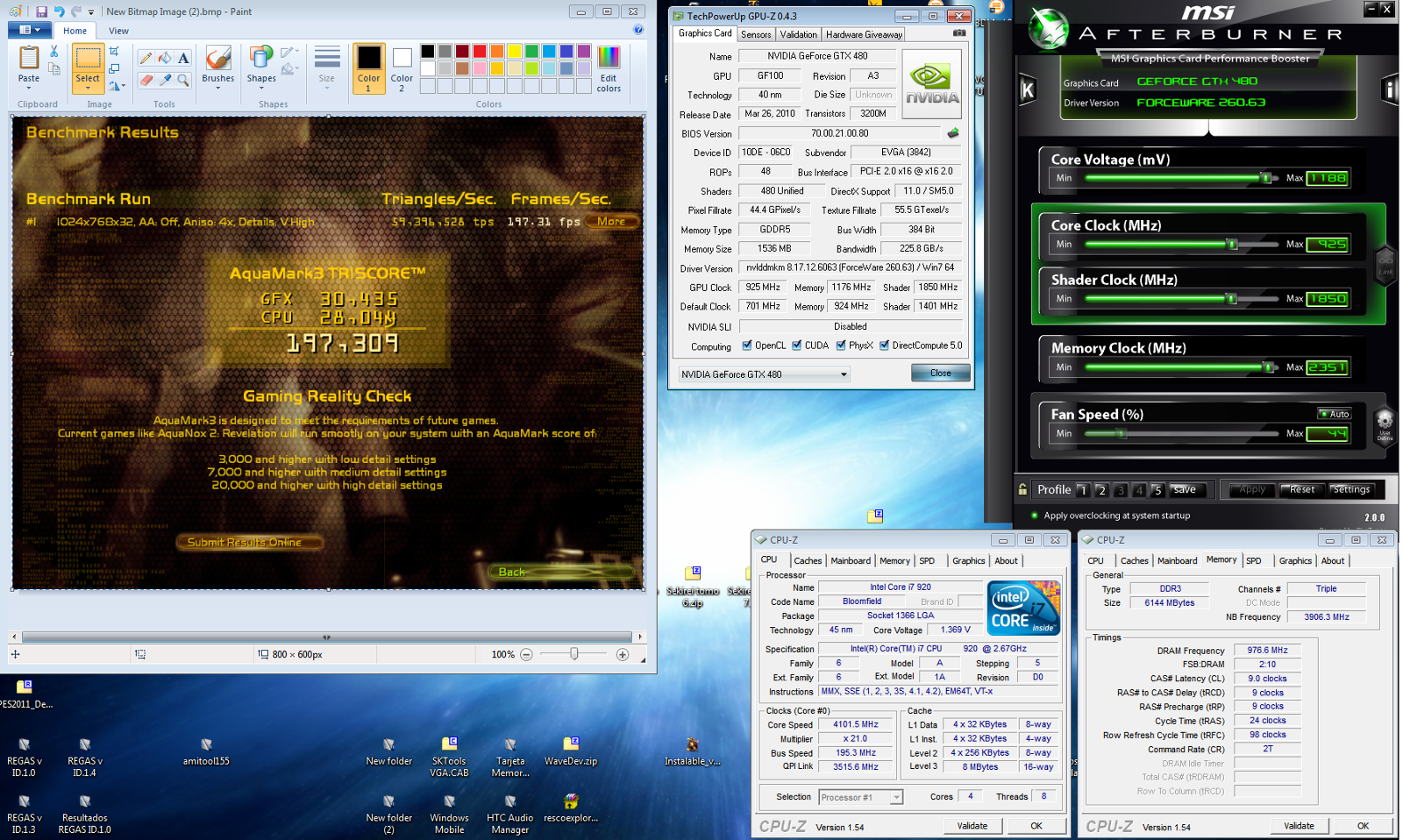Click the Edit colors icon in Paint
Image resolution: width=1403 pixels, height=840 pixels.
[609, 58]
